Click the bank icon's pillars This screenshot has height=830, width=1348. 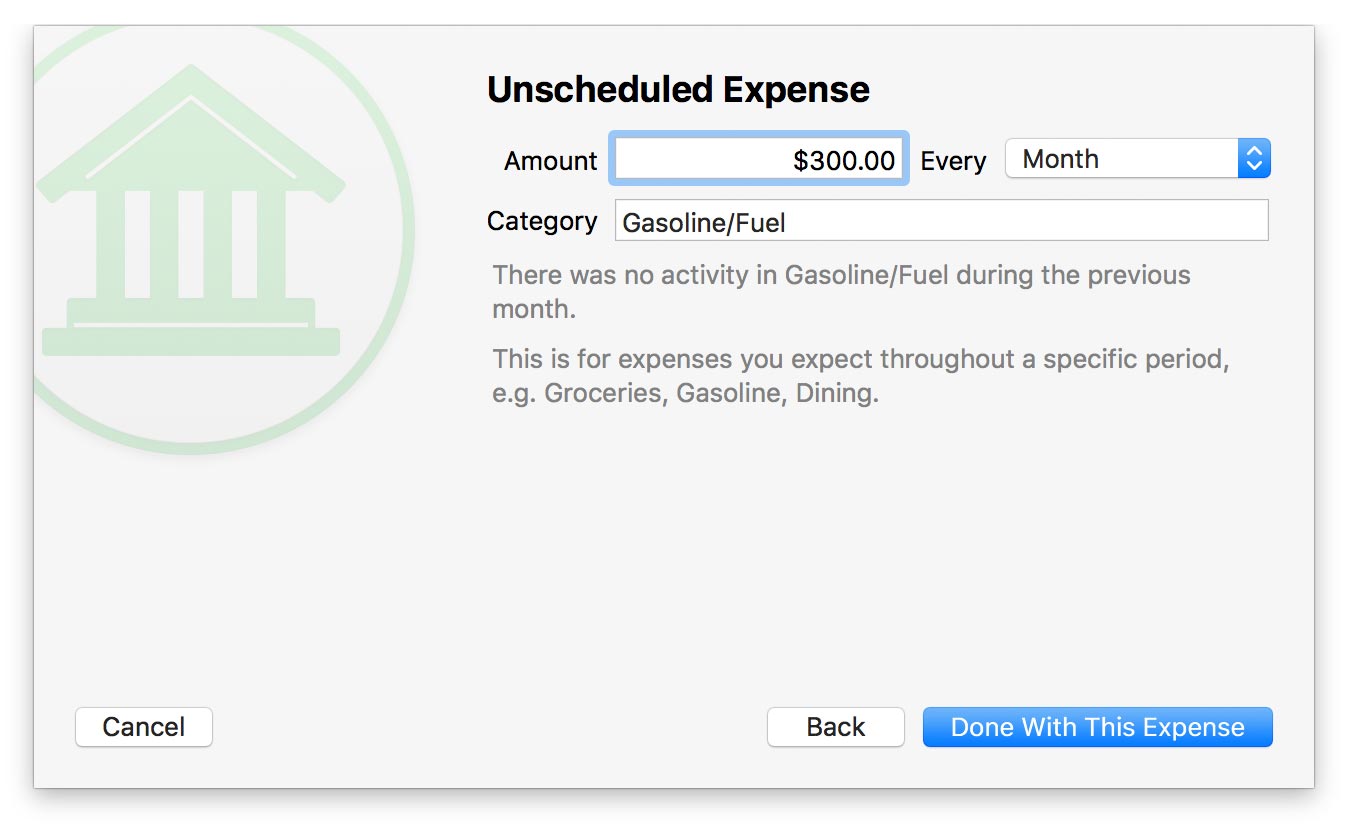pyautogui.click(x=190, y=243)
